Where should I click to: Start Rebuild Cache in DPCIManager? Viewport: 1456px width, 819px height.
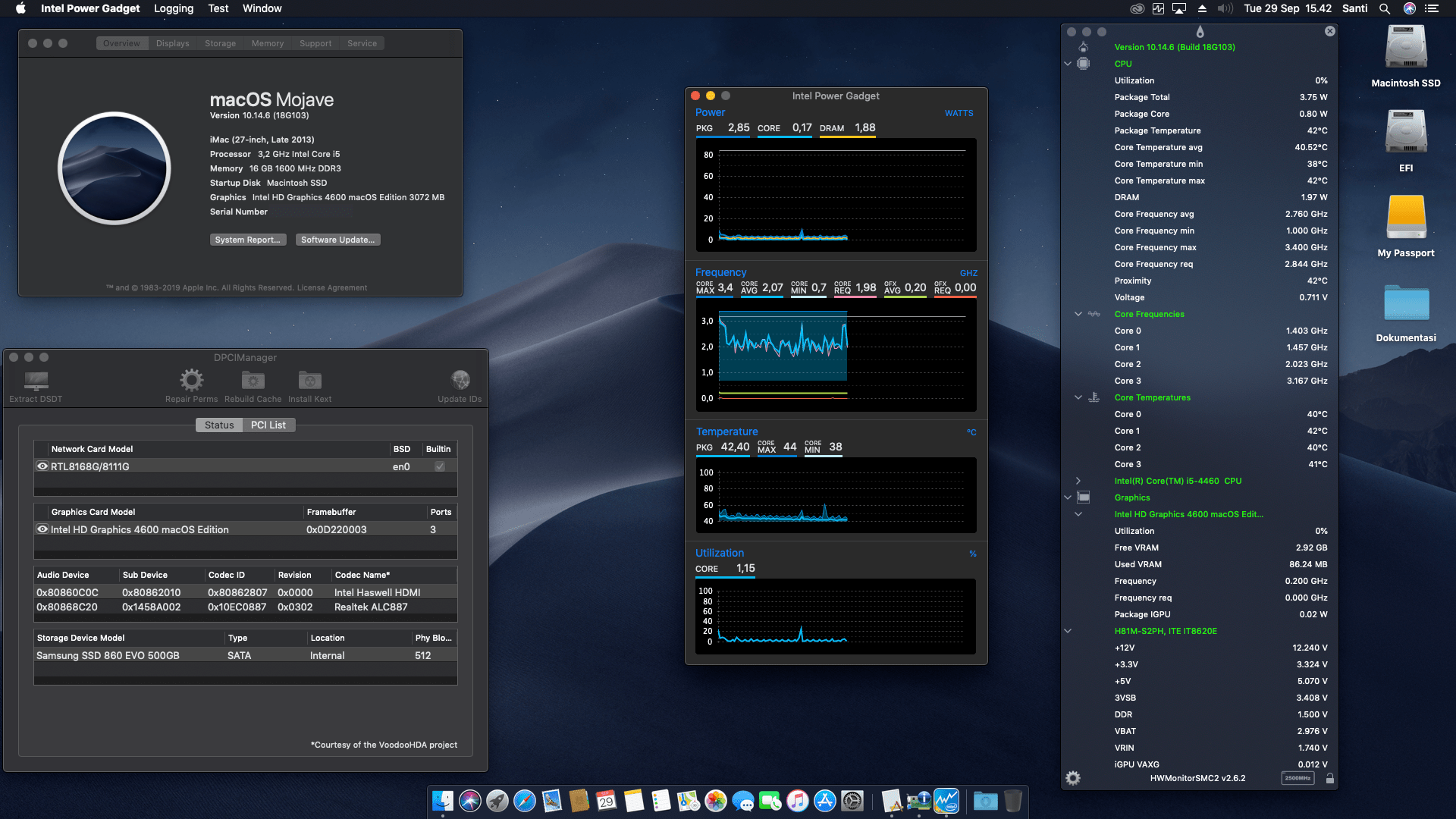coord(253,379)
